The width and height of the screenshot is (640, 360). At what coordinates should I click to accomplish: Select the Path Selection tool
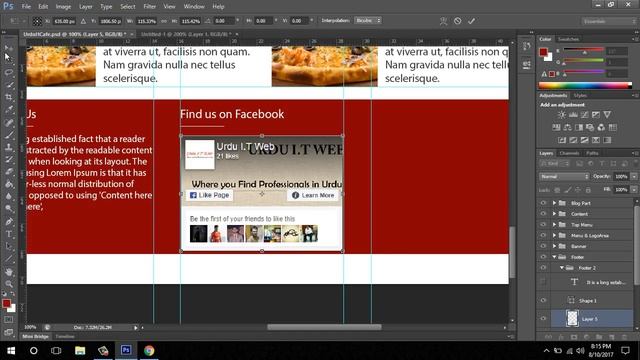tap(9, 247)
